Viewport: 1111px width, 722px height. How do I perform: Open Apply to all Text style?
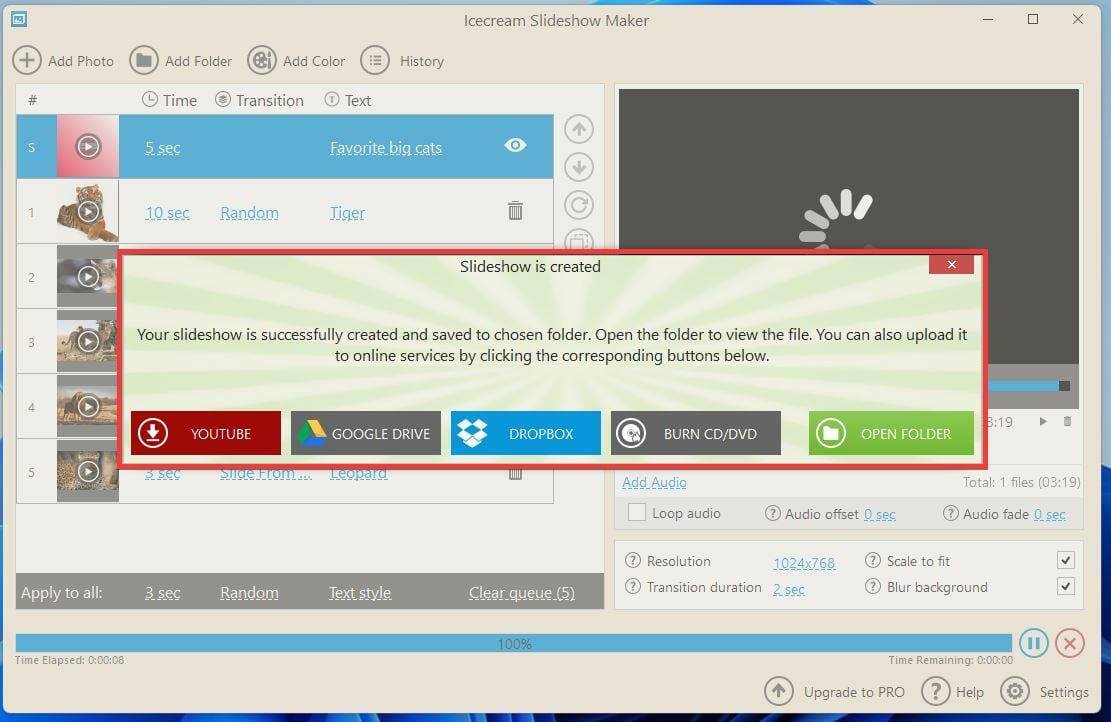click(x=359, y=592)
